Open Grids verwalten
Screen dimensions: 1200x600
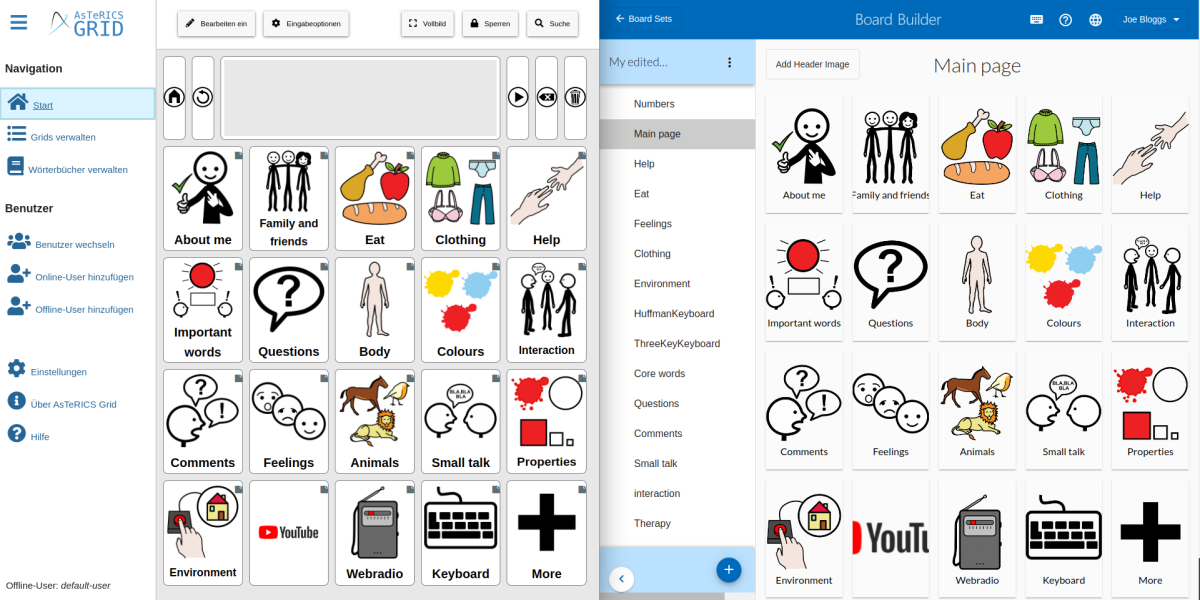tap(52, 137)
